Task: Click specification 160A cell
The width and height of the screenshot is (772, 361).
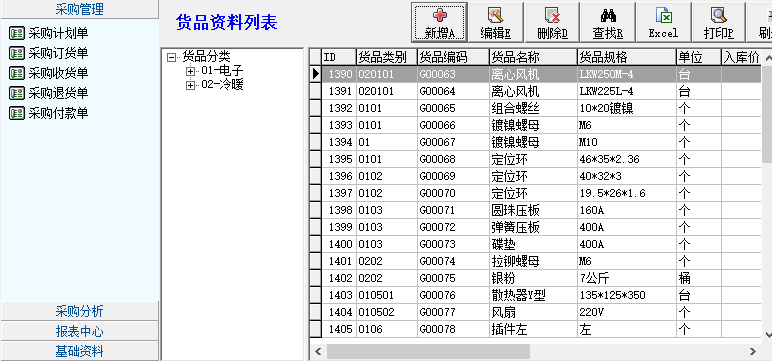Action: [627, 210]
